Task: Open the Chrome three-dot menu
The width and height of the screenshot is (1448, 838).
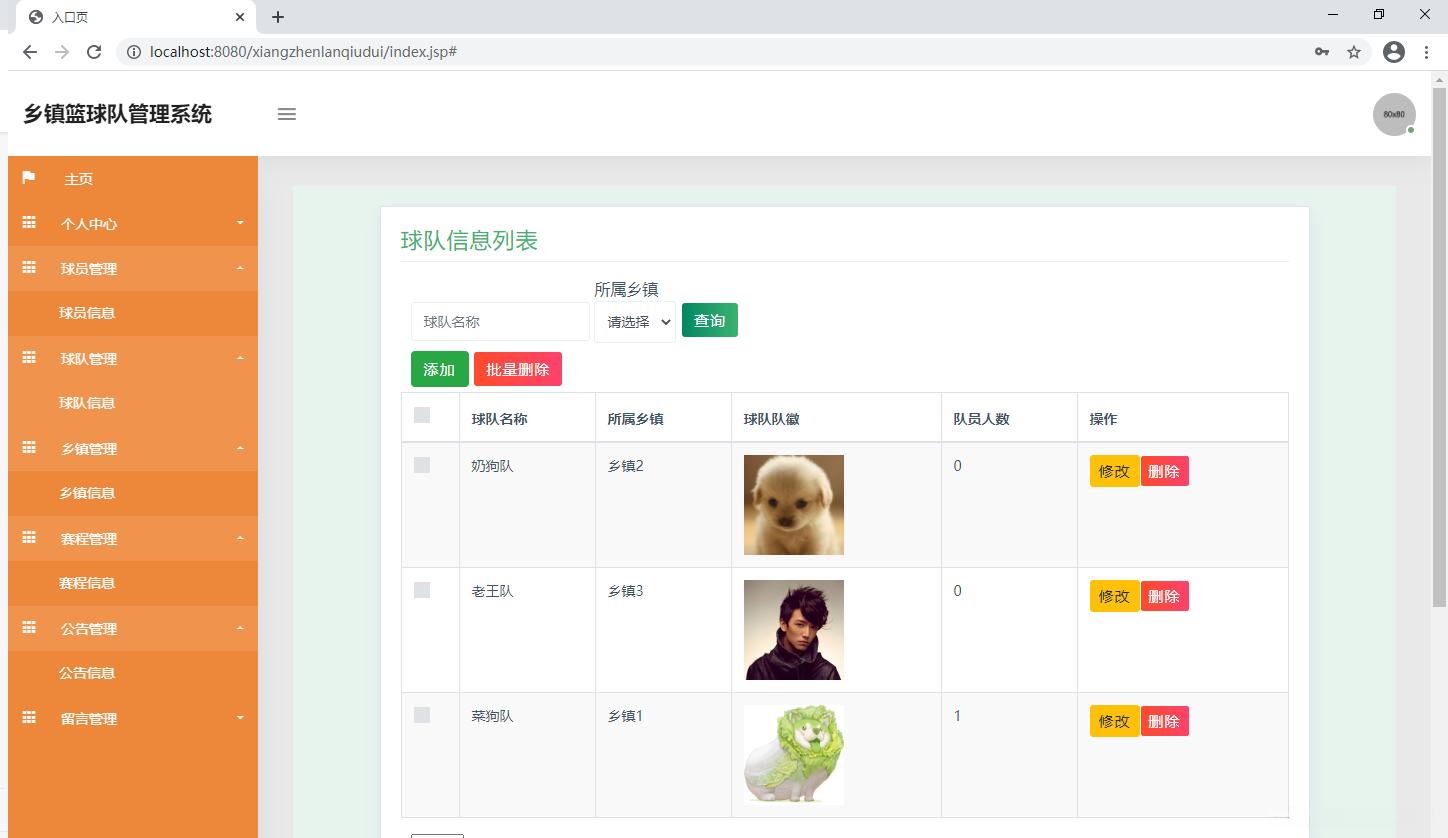Action: [1427, 52]
